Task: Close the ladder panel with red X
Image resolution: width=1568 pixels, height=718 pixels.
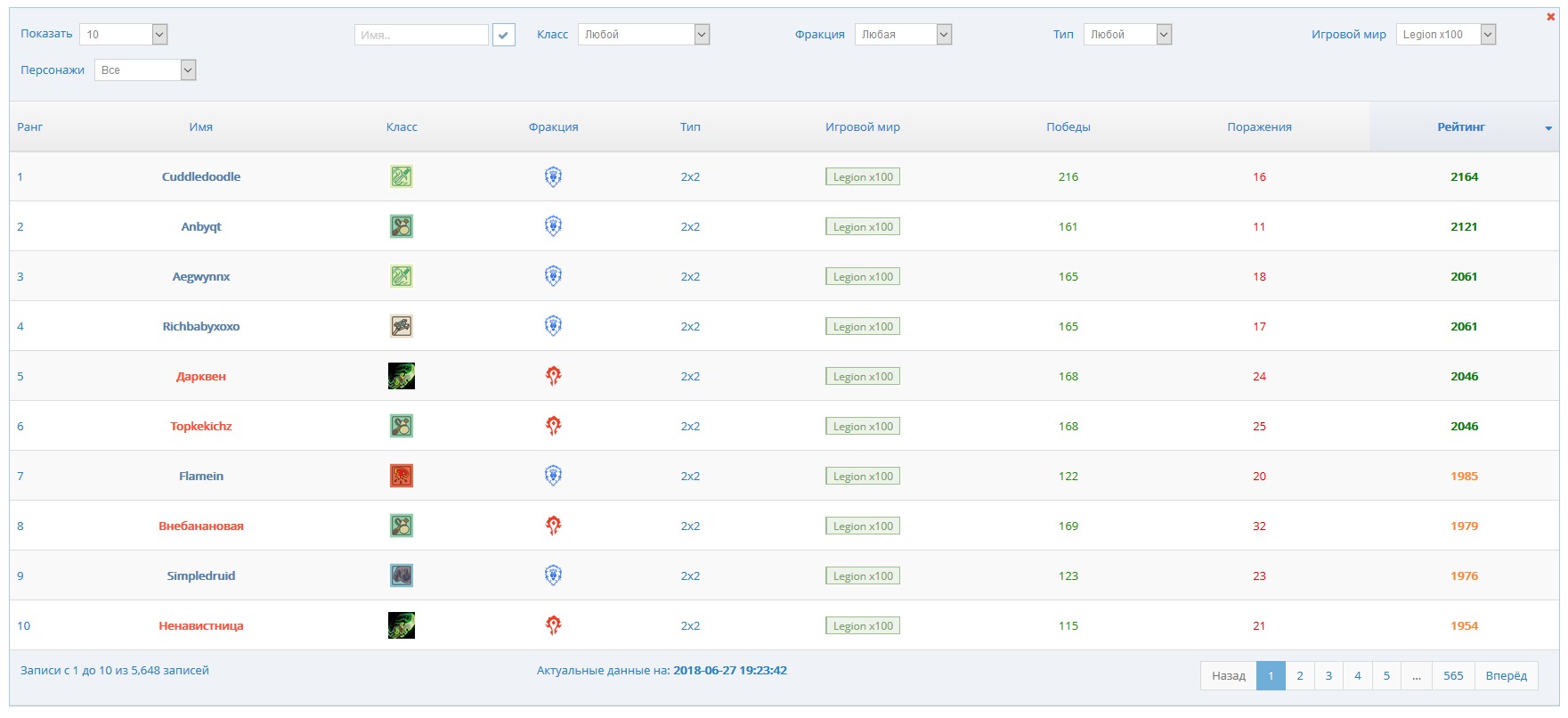Action: coord(1551,16)
